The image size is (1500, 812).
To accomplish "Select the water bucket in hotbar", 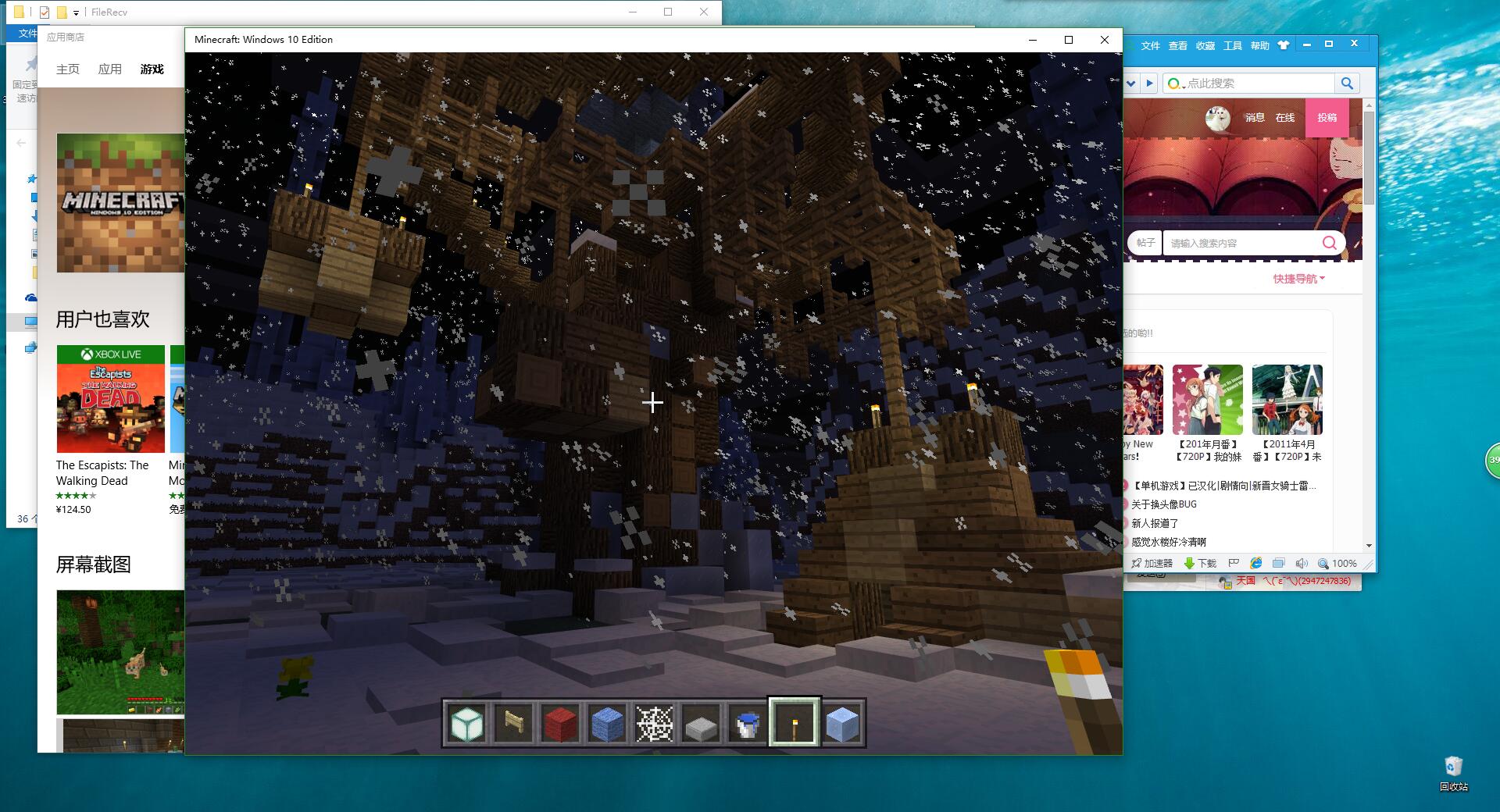I will coord(748,723).
